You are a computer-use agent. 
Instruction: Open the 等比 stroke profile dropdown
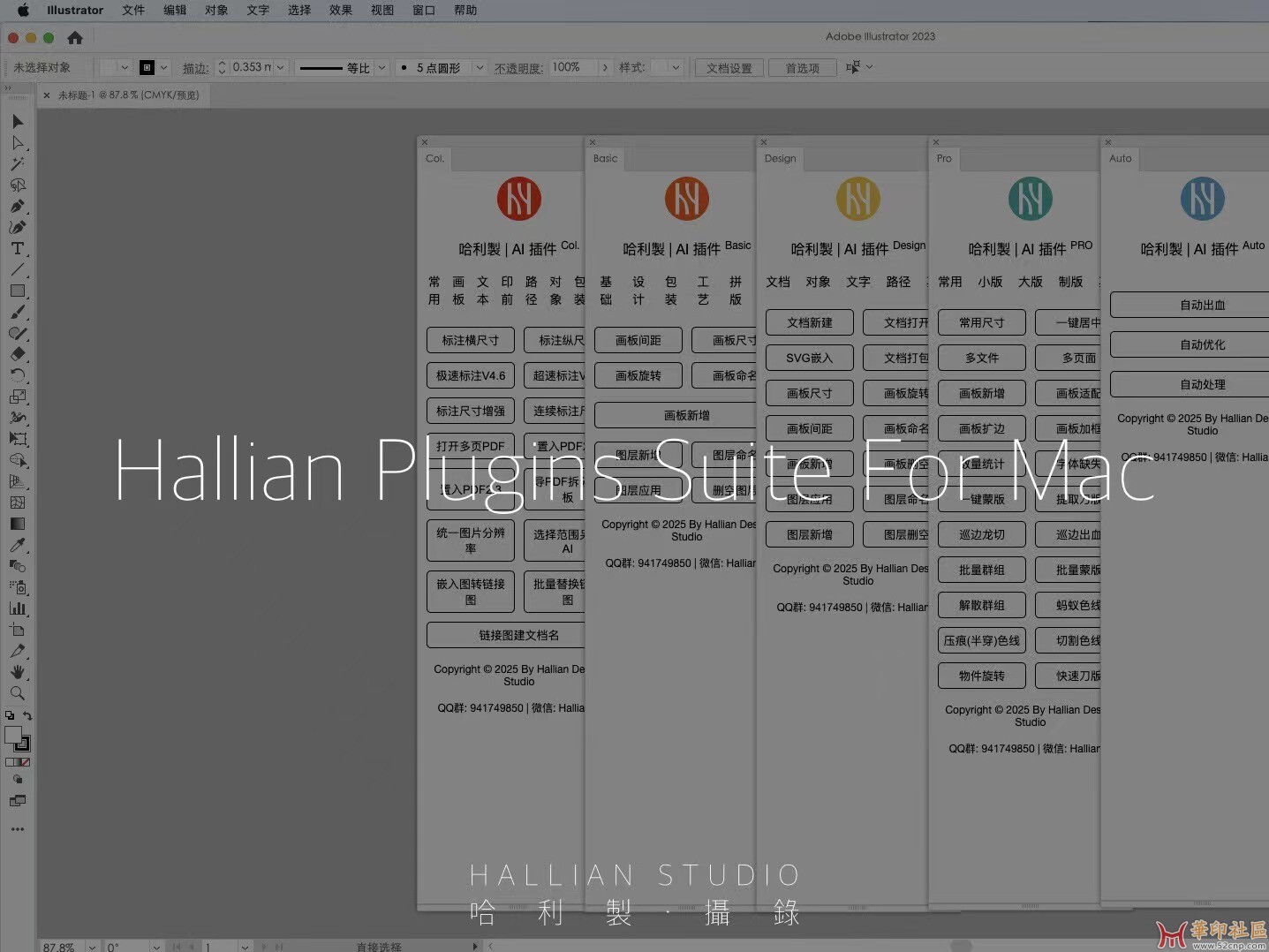pos(381,68)
